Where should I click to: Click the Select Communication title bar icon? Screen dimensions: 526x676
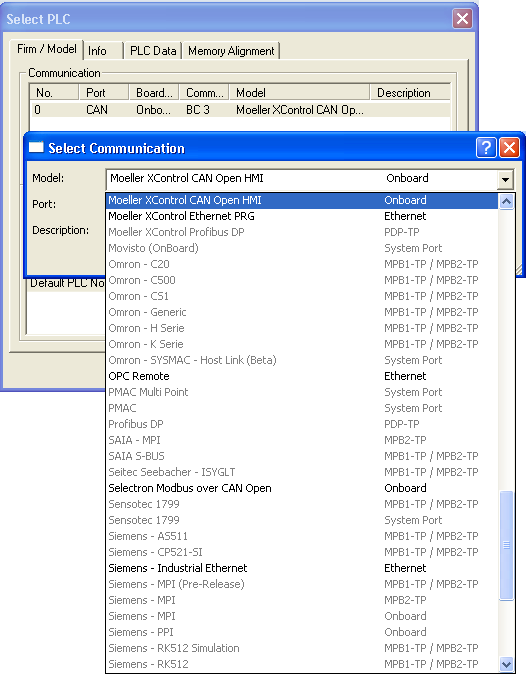(36, 148)
